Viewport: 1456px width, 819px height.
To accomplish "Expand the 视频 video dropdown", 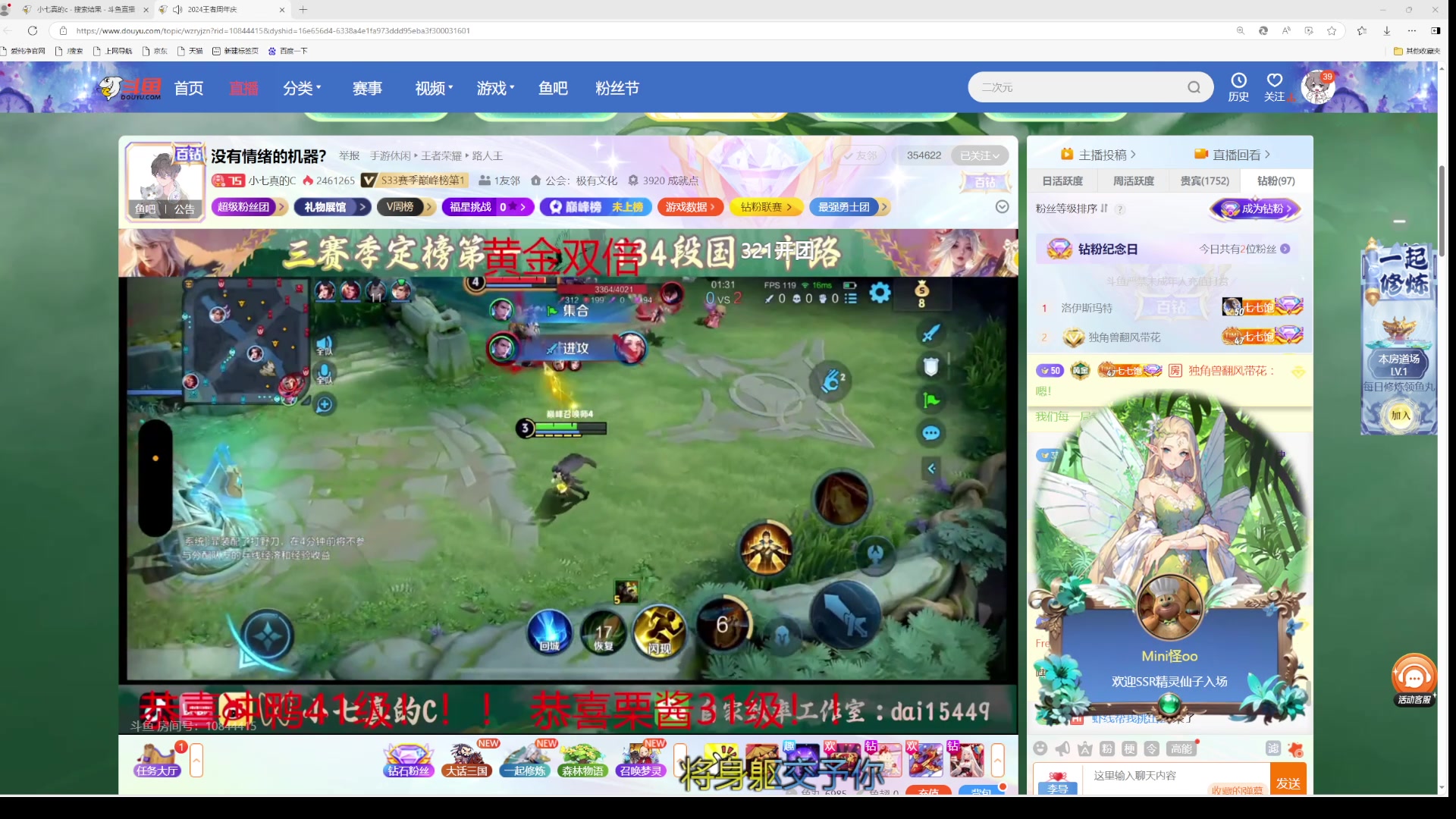I will (x=434, y=88).
